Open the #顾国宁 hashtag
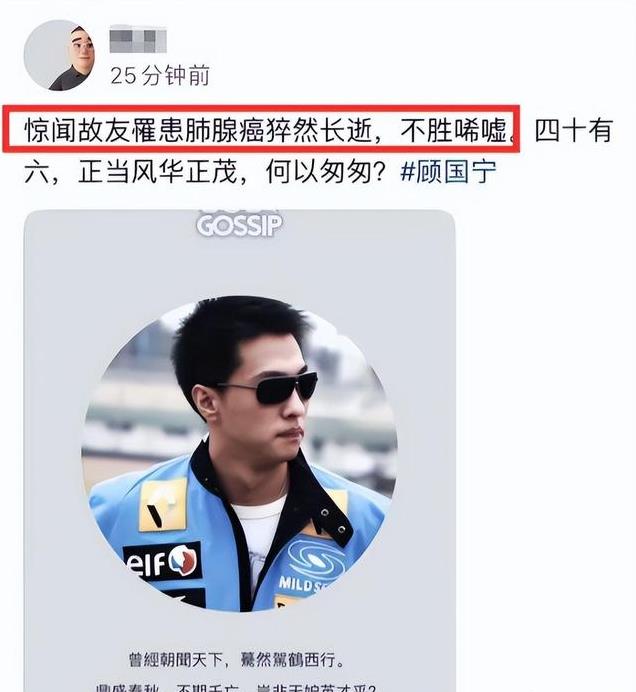The width and height of the screenshot is (636, 692). (x=448, y=172)
